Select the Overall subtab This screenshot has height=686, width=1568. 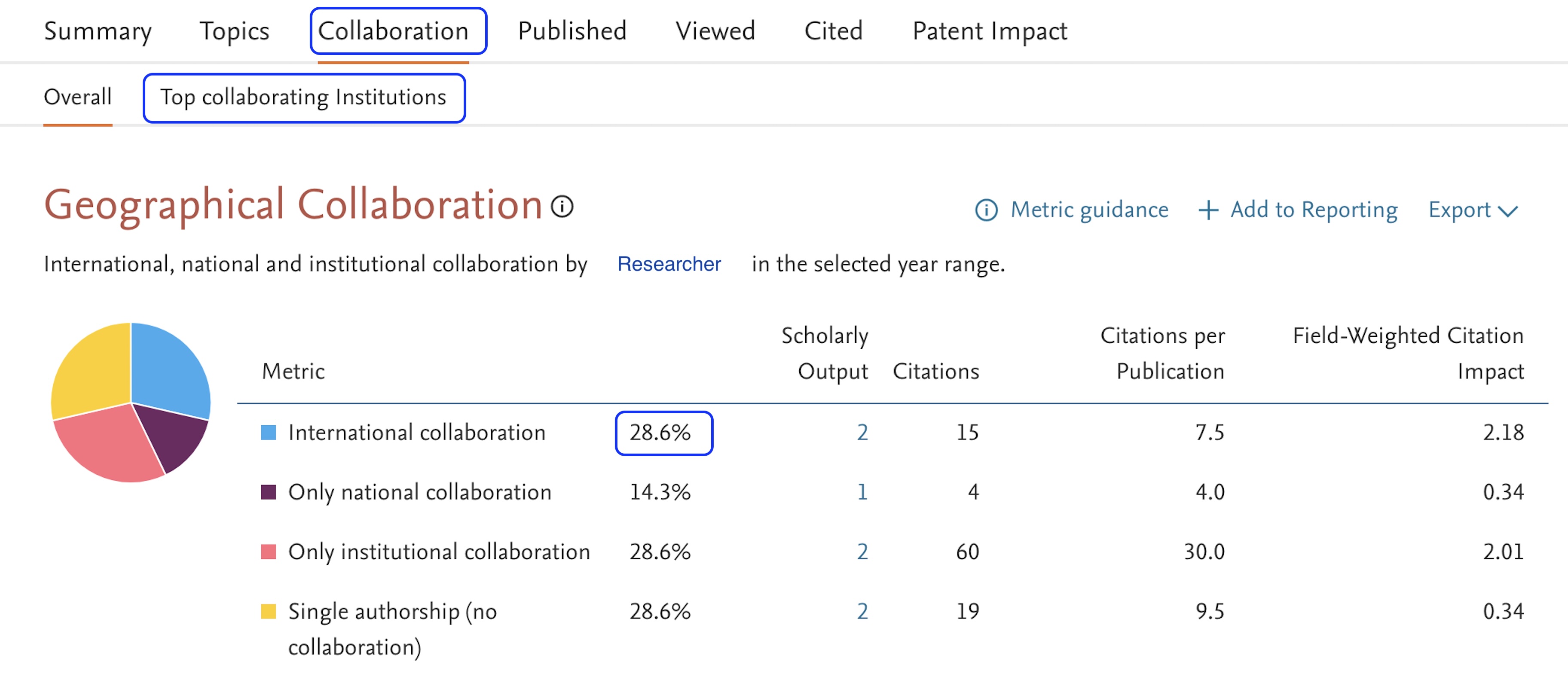pos(78,97)
